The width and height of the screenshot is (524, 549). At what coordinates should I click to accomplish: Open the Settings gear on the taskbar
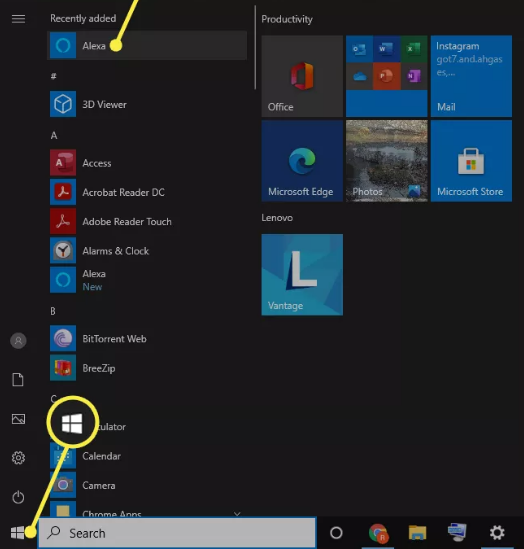(x=497, y=533)
